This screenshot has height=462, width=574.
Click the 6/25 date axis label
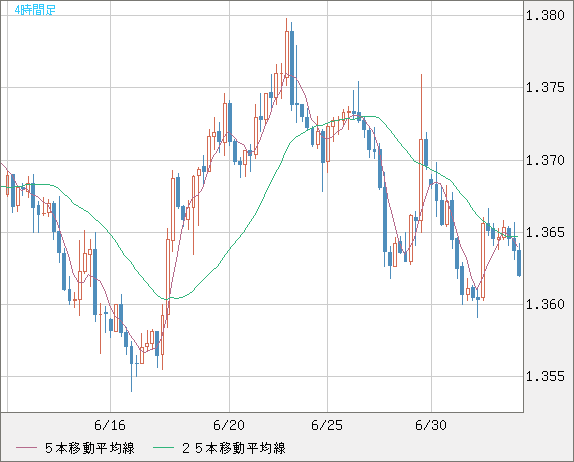tap(327, 425)
